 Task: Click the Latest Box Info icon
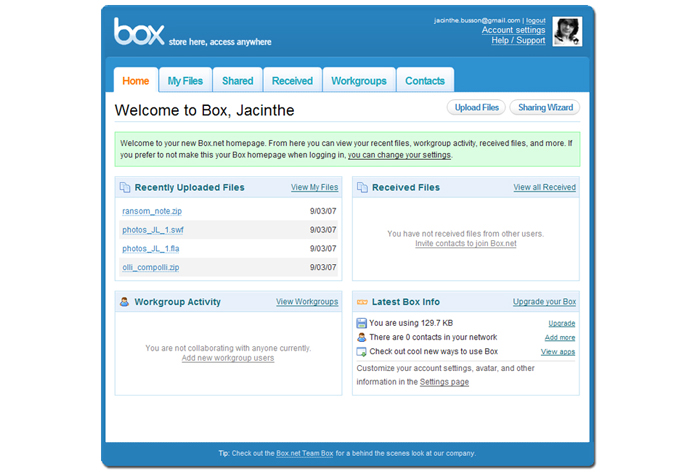[x=362, y=302]
